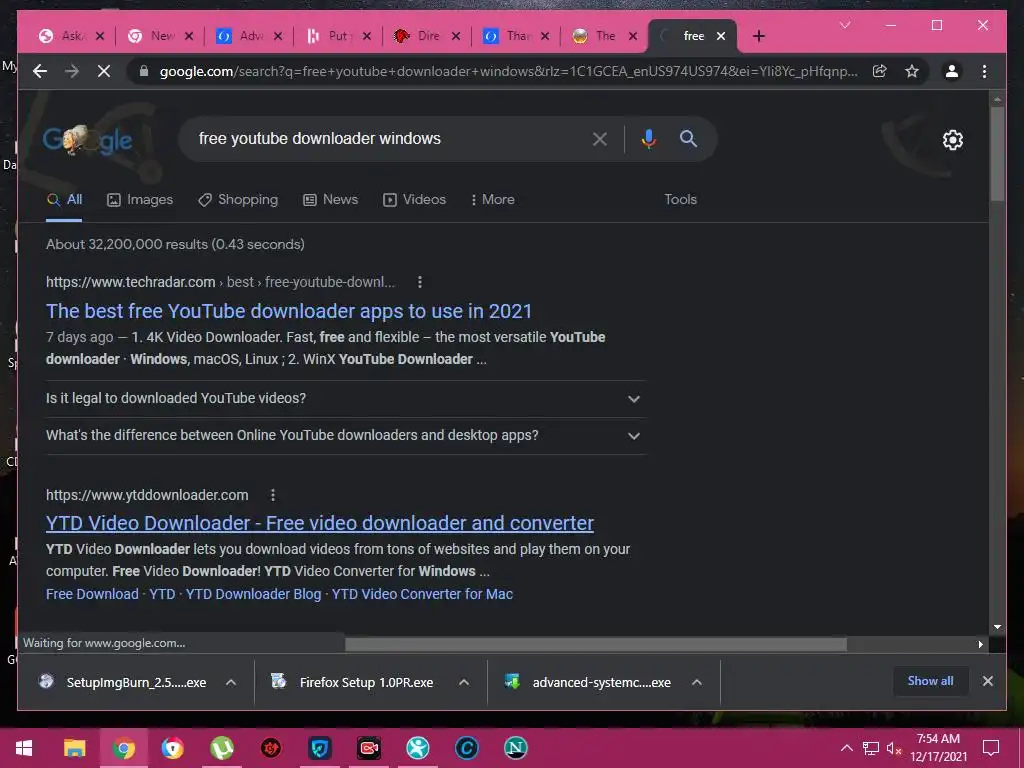Click the YTD sitelink
Viewport: 1024px width, 768px height.
(x=162, y=594)
